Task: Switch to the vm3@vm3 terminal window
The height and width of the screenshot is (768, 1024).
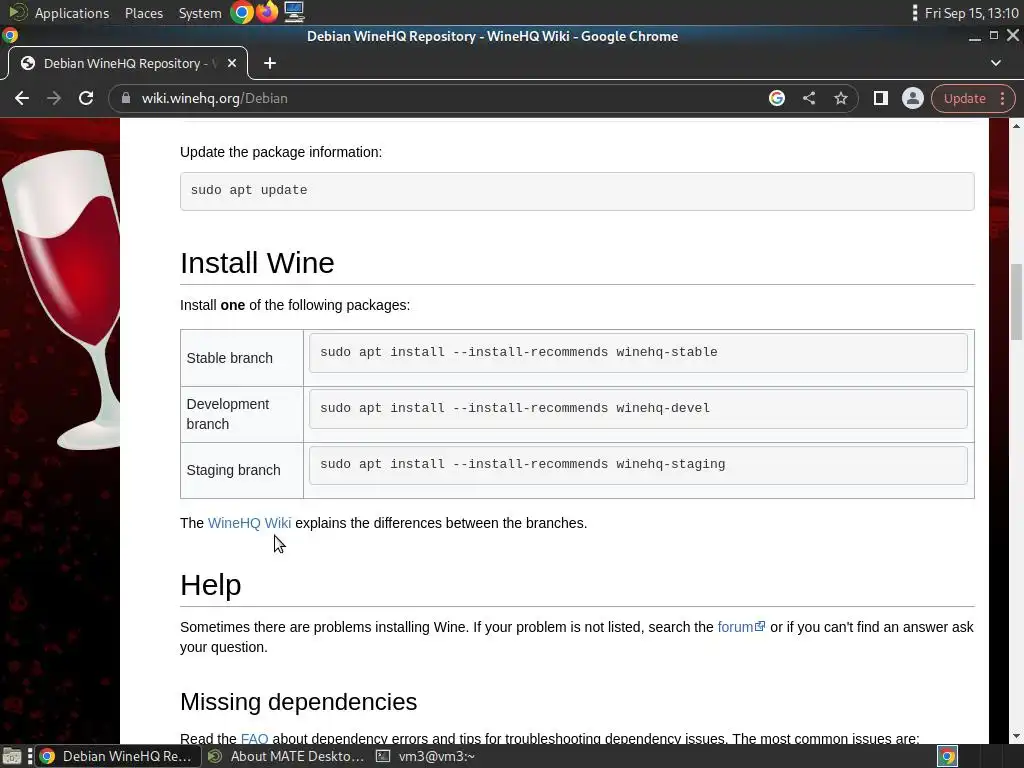Action: [426, 757]
